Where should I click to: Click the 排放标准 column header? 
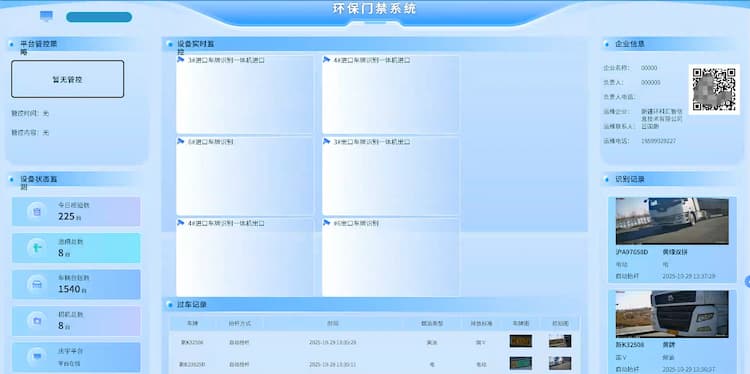tap(481, 323)
